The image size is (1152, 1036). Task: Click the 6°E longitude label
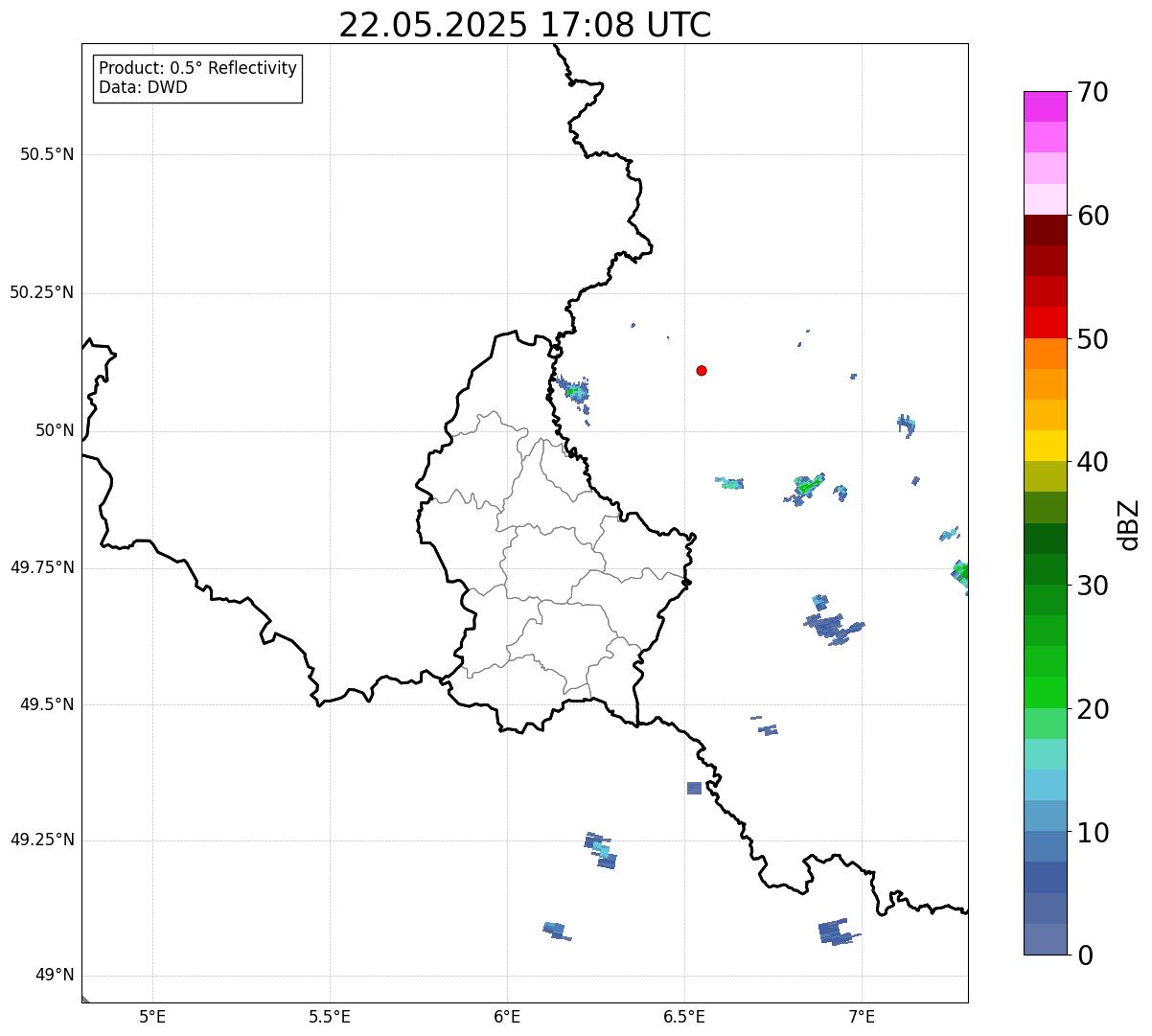[x=507, y=1016]
